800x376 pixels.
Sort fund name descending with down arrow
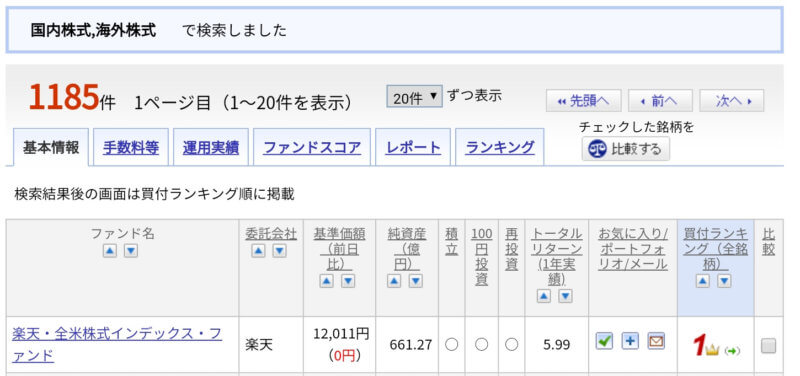tap(131, 251)
